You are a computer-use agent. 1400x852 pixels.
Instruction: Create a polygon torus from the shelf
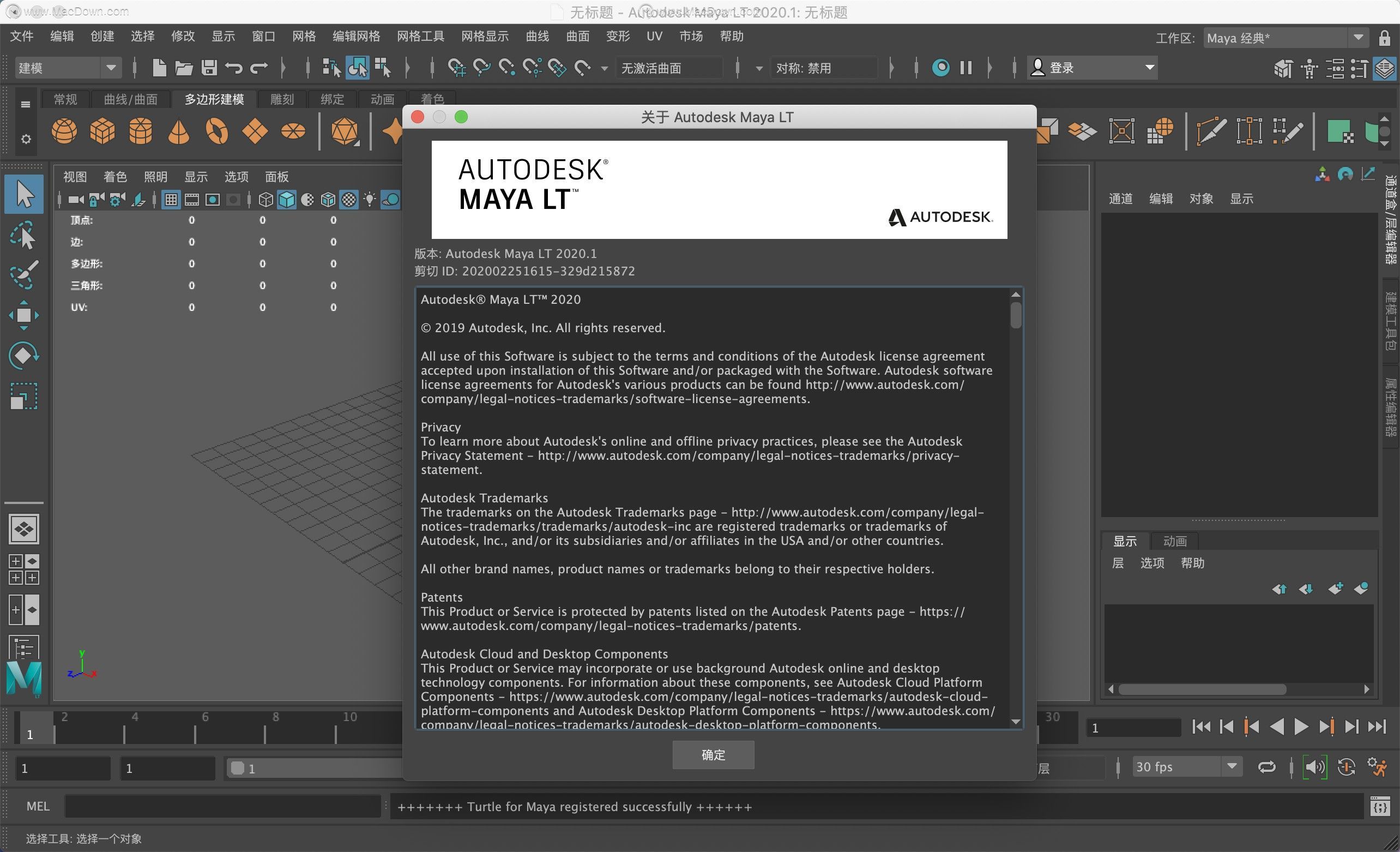tap(217, 131)
